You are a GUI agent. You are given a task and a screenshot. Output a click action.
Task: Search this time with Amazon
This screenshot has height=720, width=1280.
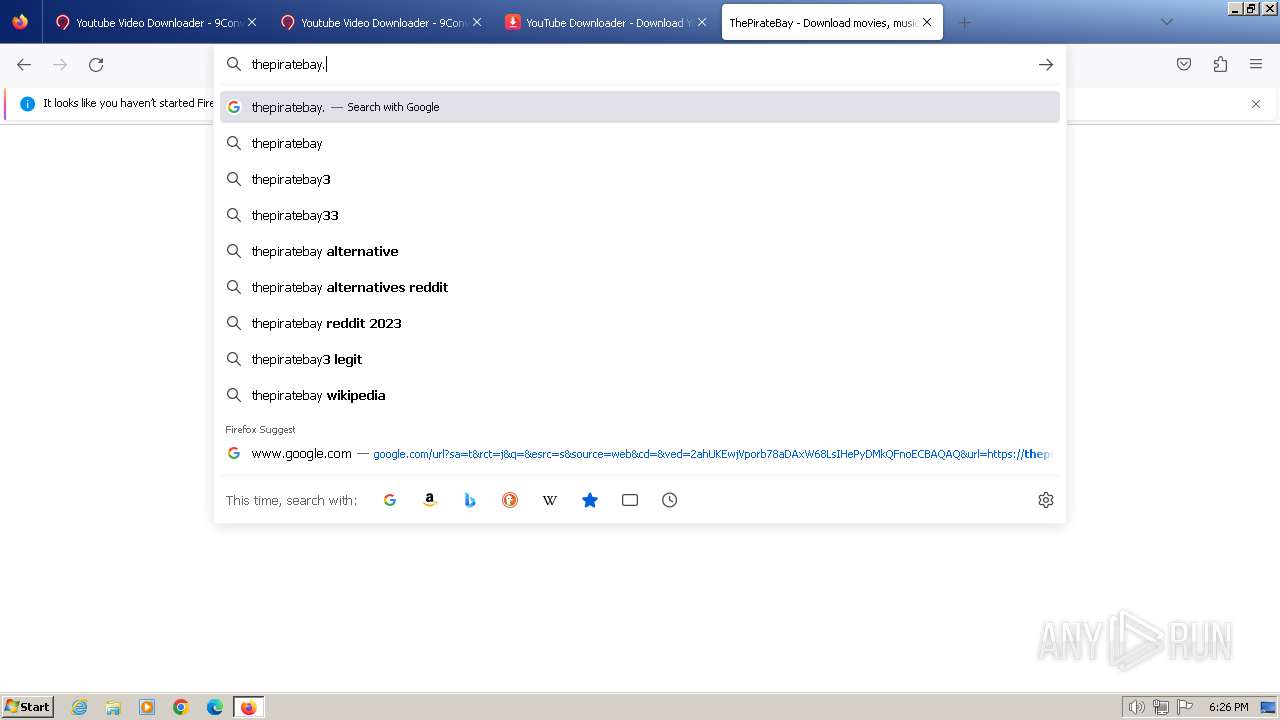click(430, 500)
